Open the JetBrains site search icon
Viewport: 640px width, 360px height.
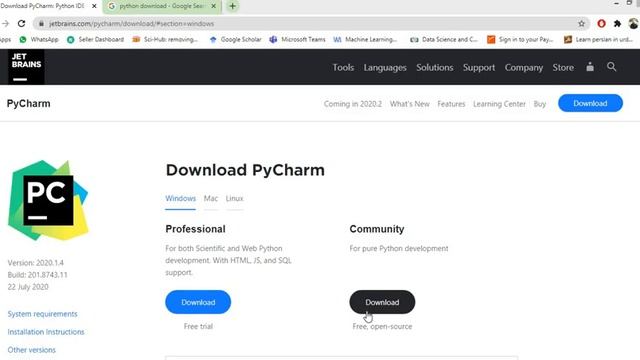coord(611,67)
